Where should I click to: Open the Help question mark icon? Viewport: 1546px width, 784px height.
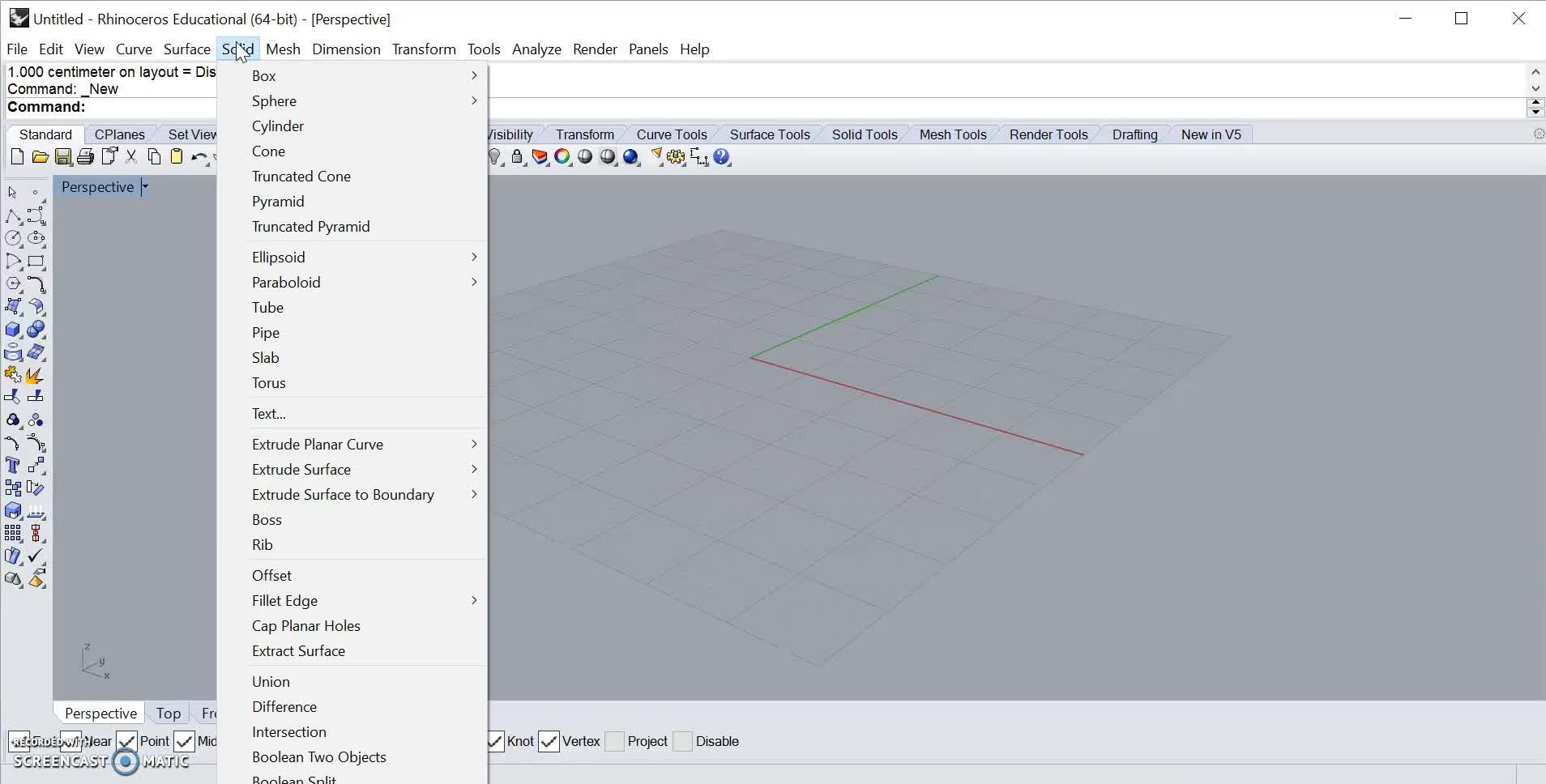[722, 157]
